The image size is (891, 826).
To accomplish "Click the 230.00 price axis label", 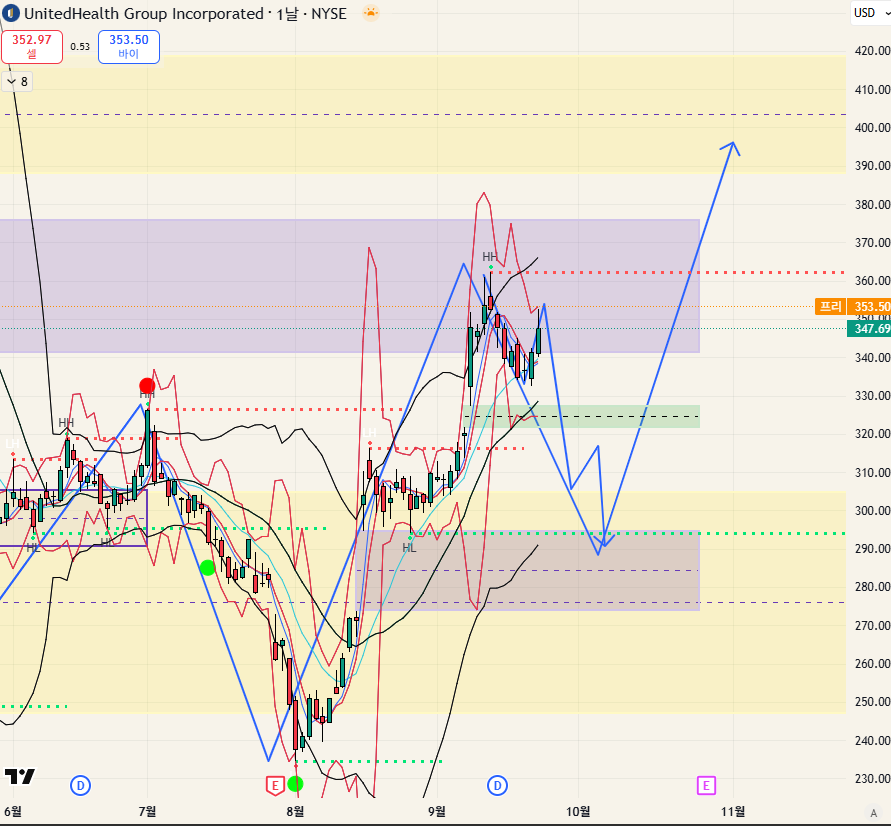I will (872, 778).
